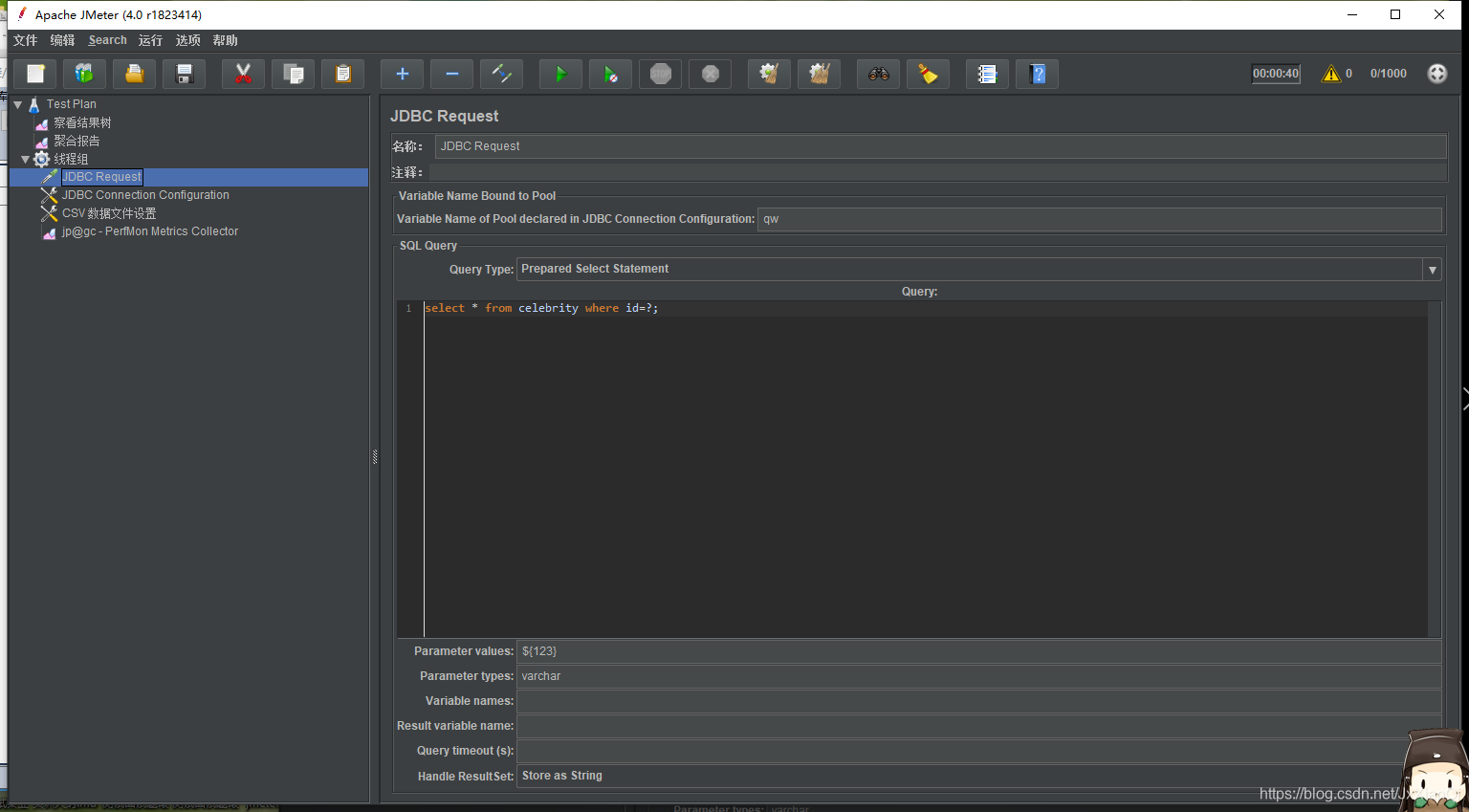
Task: Click the elapsed time display 00:00:40
Action: [x=1276, y=74]
